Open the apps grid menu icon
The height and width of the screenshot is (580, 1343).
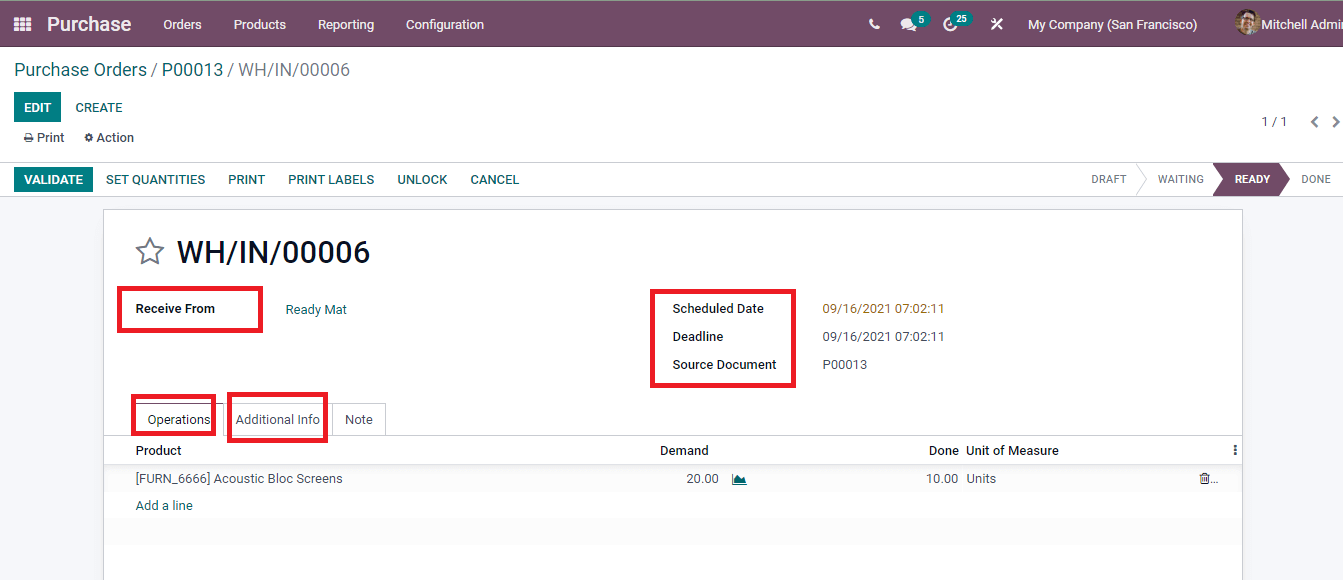[x=22, y=24]
